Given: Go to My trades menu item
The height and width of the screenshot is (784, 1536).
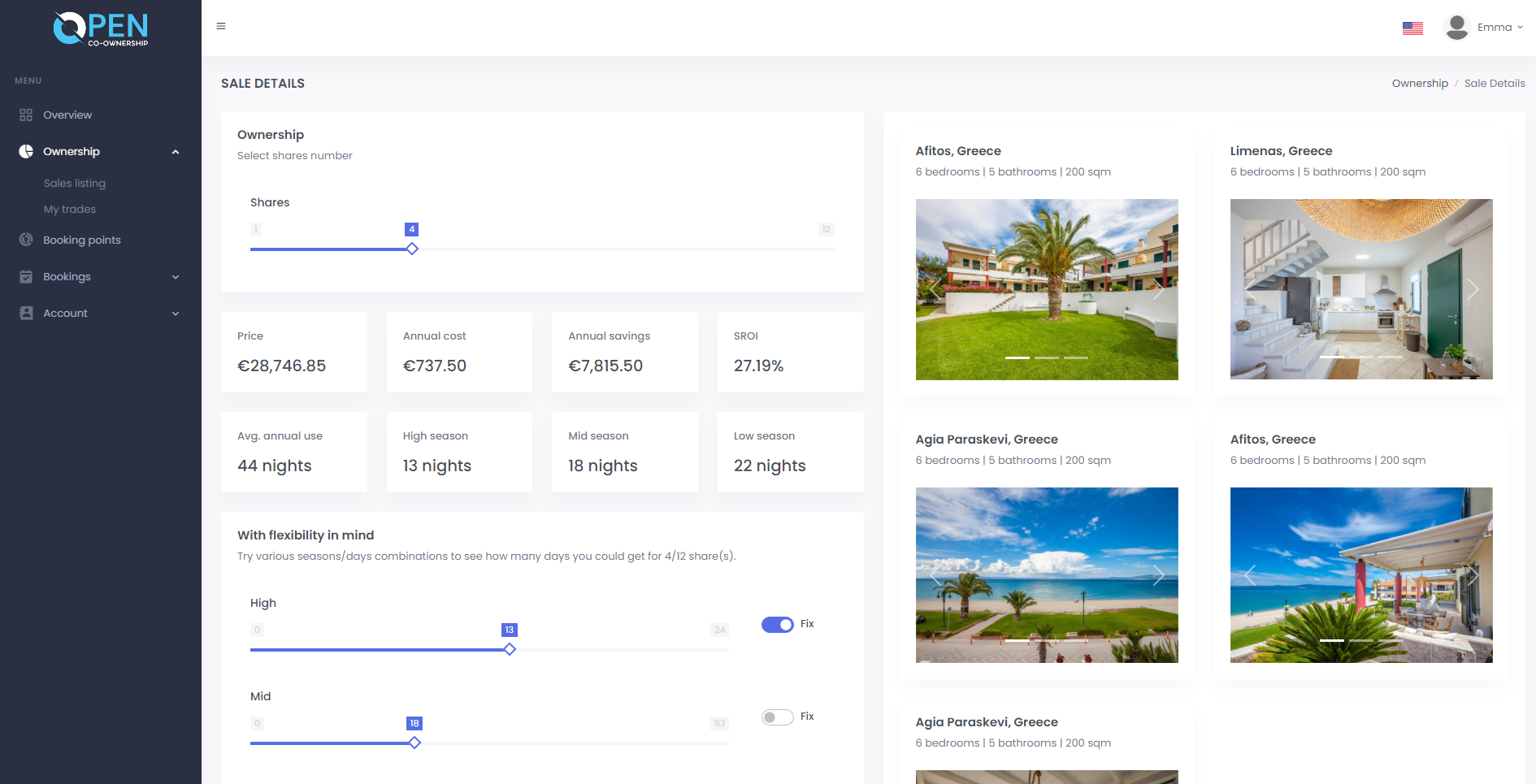Looking at the screenshot, I should pos(70,210).
